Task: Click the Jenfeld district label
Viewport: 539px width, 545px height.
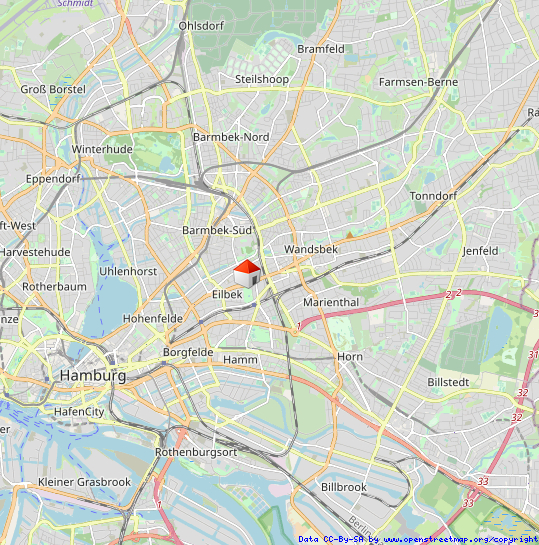Action: coord(480,251)
